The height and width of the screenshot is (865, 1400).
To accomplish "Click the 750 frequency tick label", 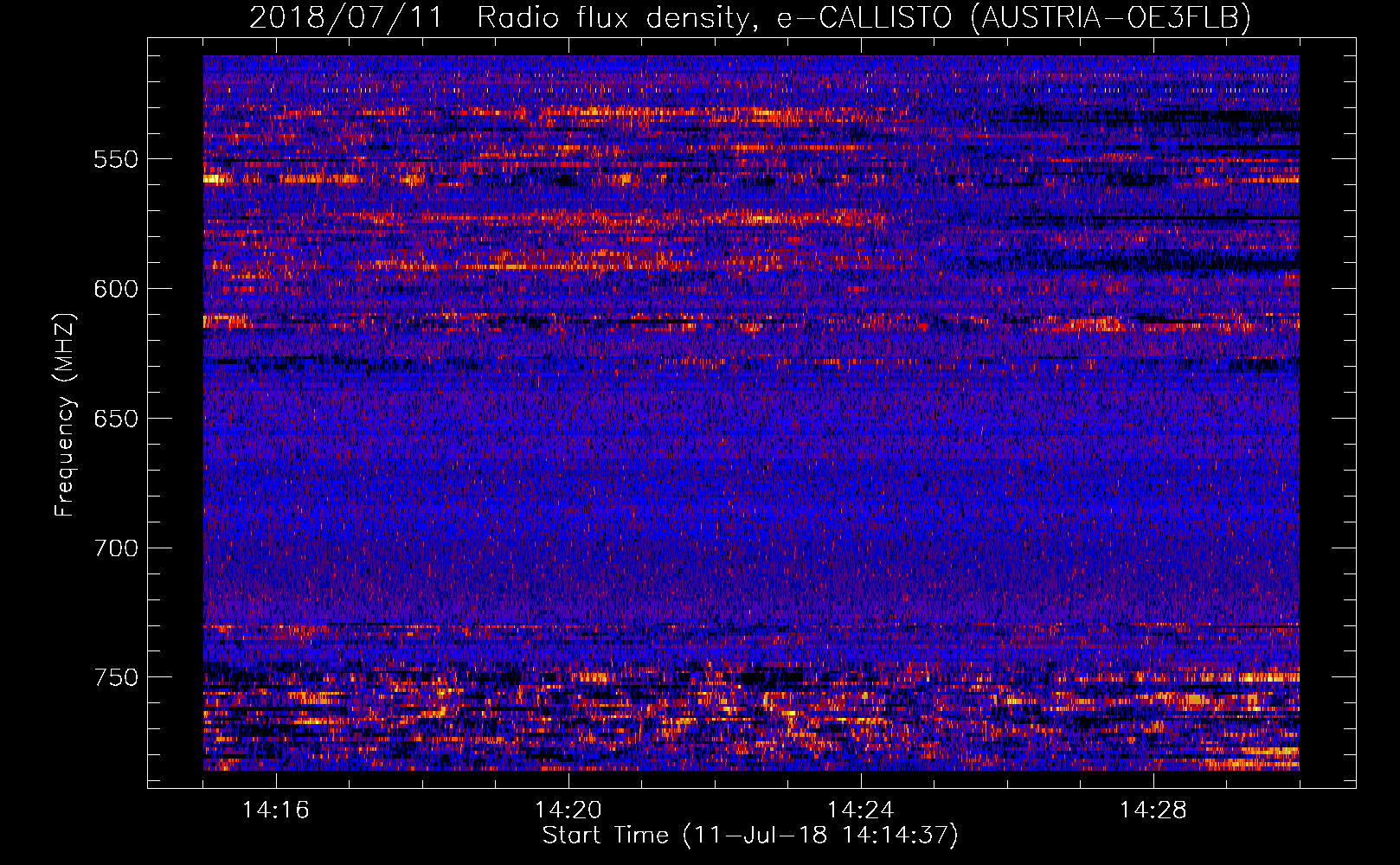I will point(116,677).
